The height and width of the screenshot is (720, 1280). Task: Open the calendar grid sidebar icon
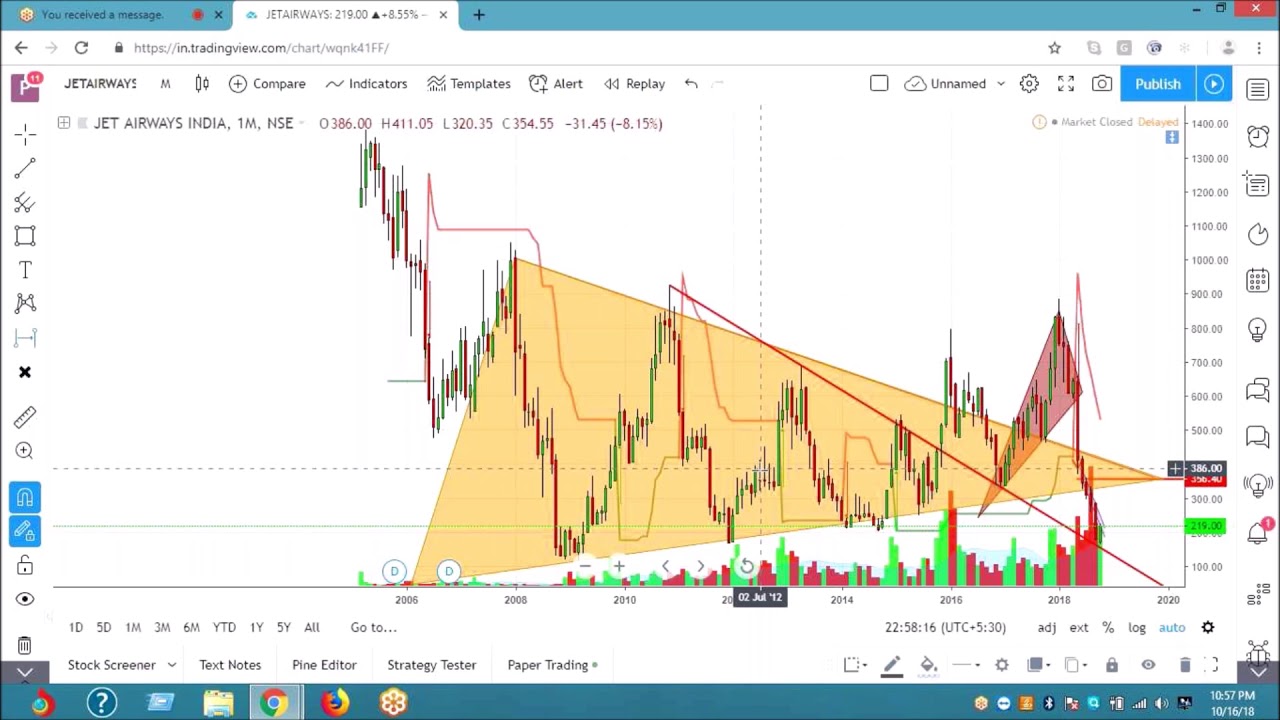point(1258,281)
